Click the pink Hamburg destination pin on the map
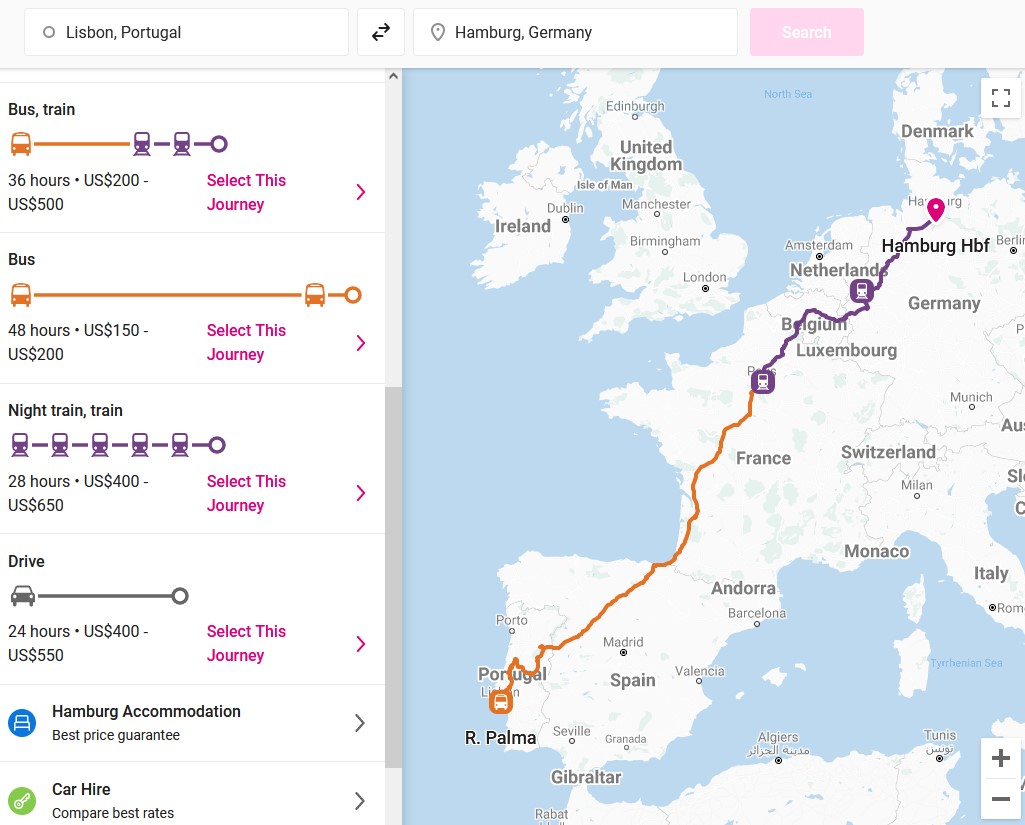The width and height of the screenshot is (1025, 825). pyautogui.click(x=935, y=210)
